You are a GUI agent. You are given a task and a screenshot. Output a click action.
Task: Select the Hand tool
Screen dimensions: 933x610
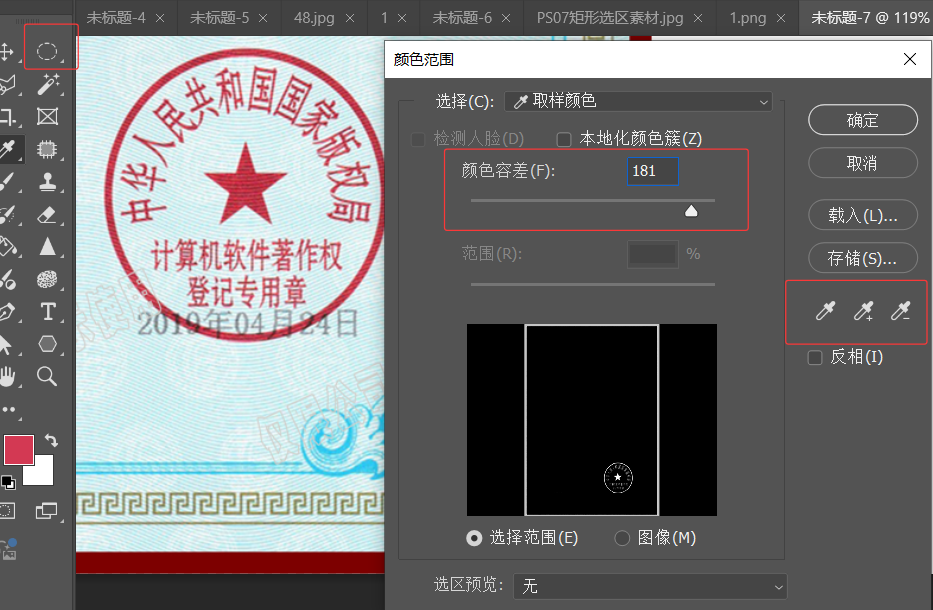[7, 376]
